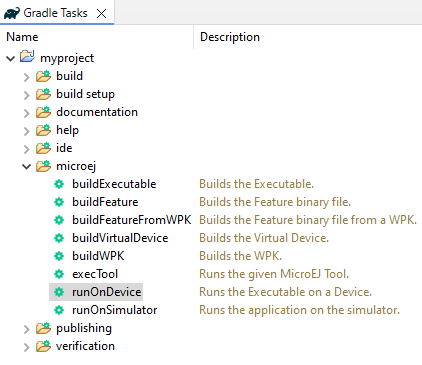The width and height of the screenshot is (422, 365).
Task: Expand the verification task group
Action: (x=27, y=347)
